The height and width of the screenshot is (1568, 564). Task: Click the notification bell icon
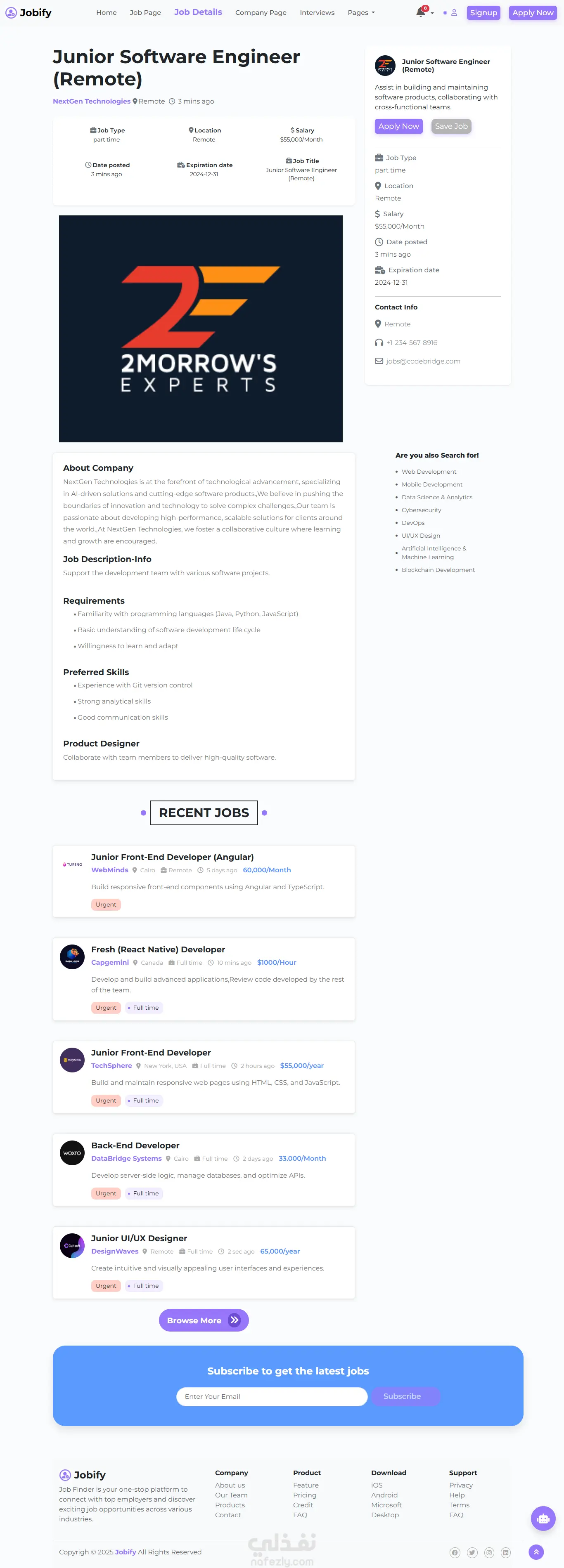click(420, 12)
